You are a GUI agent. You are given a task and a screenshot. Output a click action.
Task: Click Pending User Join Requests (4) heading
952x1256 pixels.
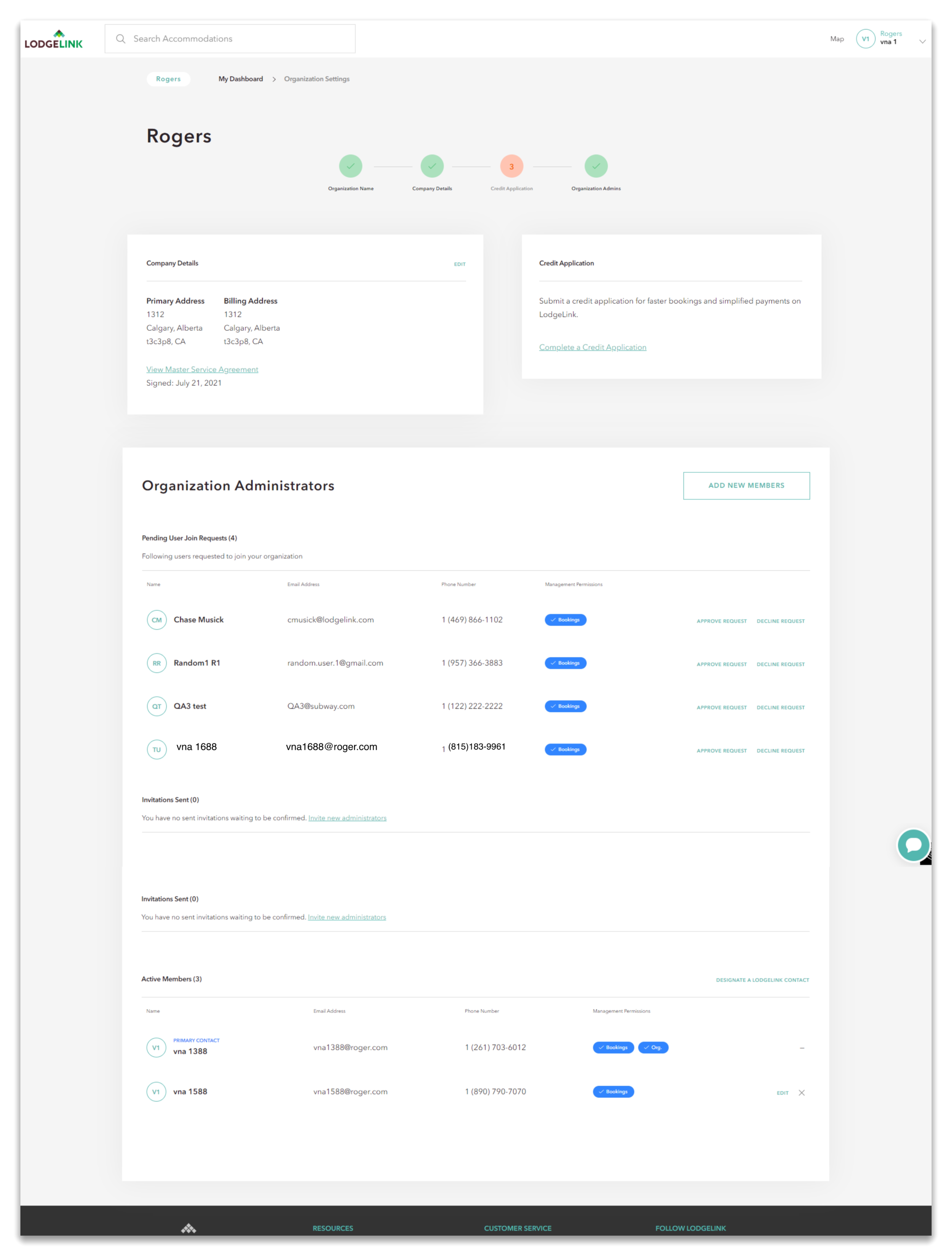(x=189, y=538)
